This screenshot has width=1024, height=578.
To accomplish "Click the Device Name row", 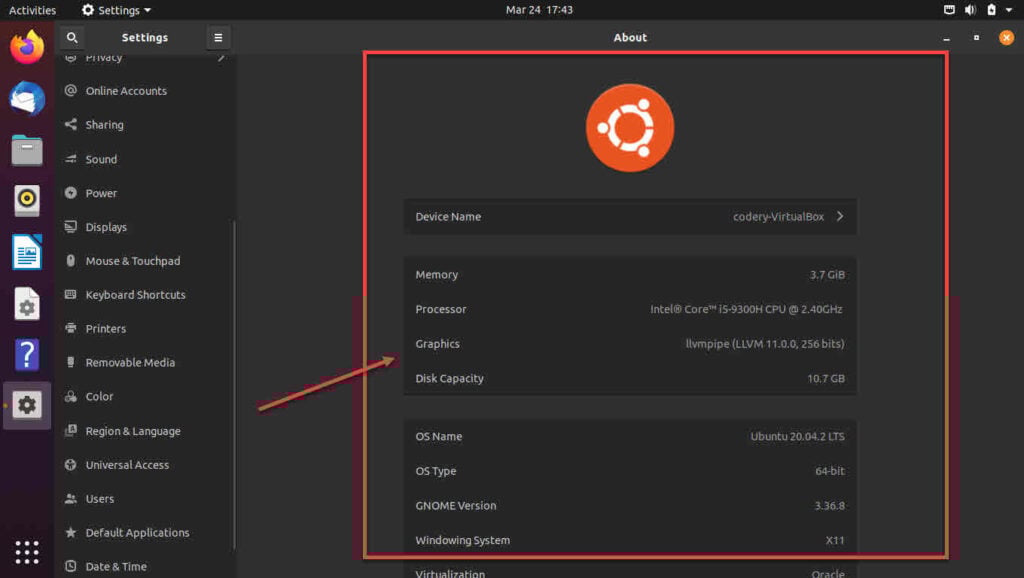I will (x=630, y=216).
